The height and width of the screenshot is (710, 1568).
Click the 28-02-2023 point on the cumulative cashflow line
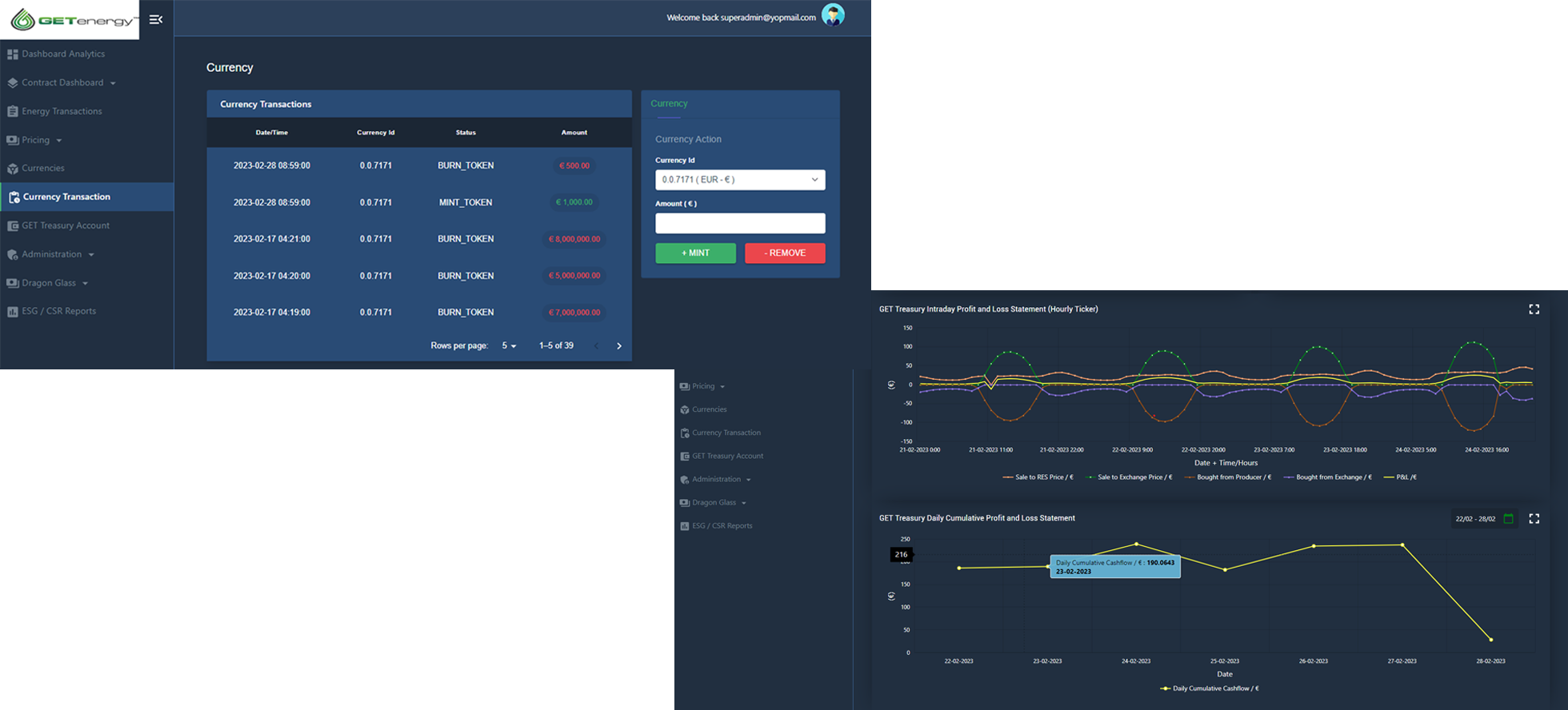pyautogui.click(x=1491, y=640)
